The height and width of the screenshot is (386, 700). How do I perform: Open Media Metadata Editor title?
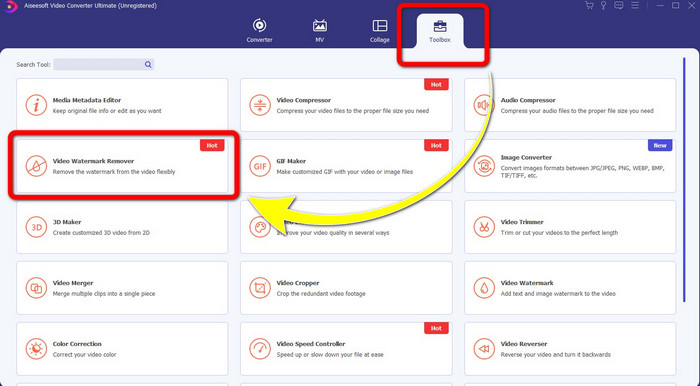87,100
